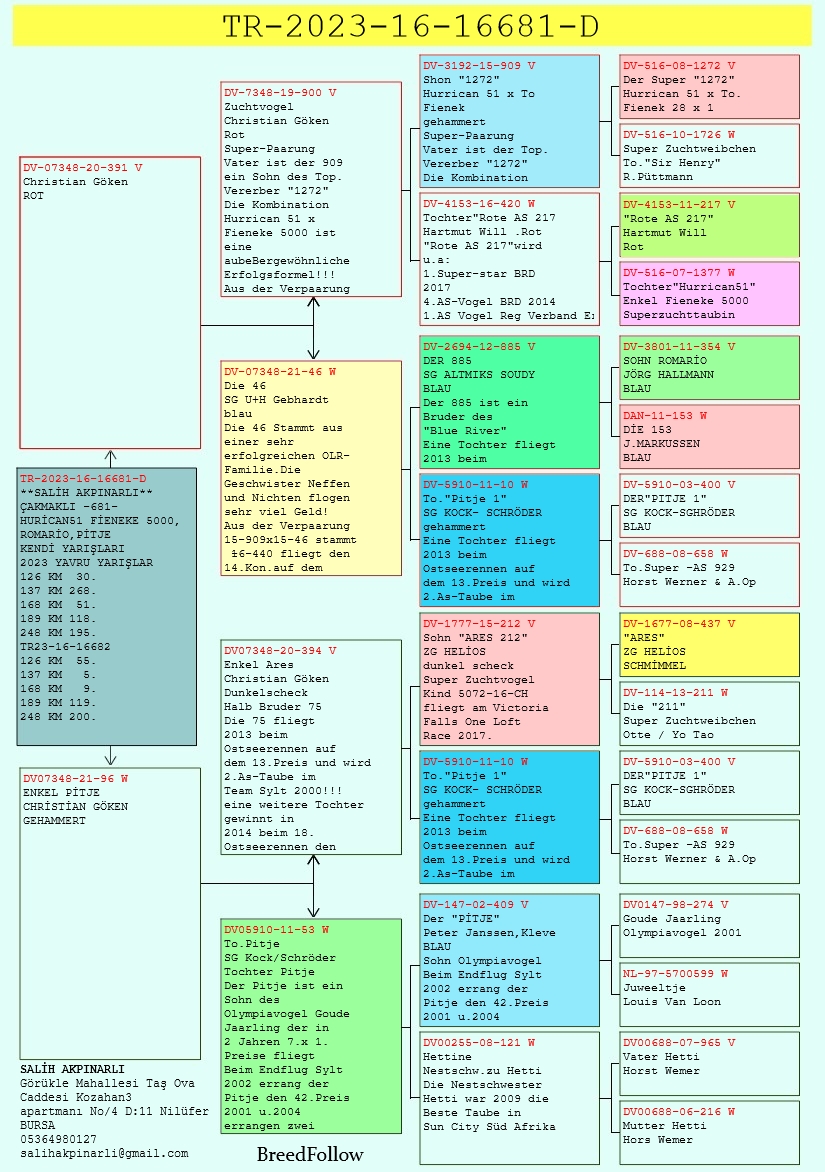Click ring DV-516-10-1726 W
The height and width of the screenshot is (1172, 825).
point(679,135)
